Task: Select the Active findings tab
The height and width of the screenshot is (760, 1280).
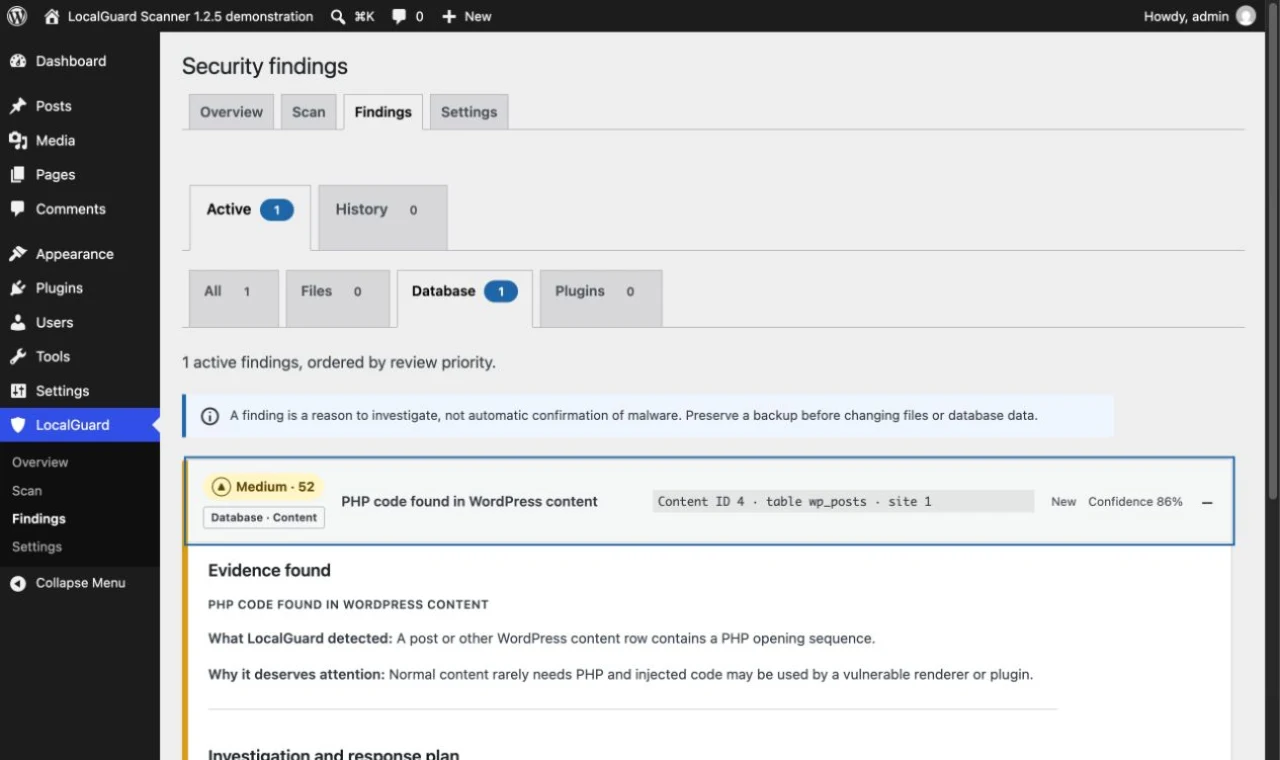Action: [250, 217]
